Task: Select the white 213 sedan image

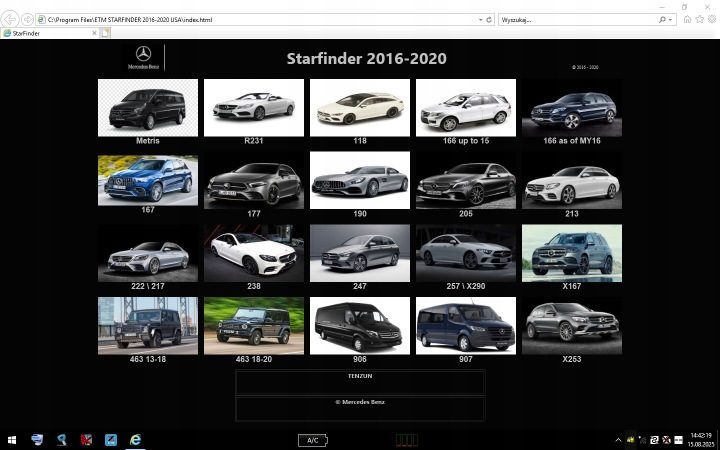Action: click(572, 180)
